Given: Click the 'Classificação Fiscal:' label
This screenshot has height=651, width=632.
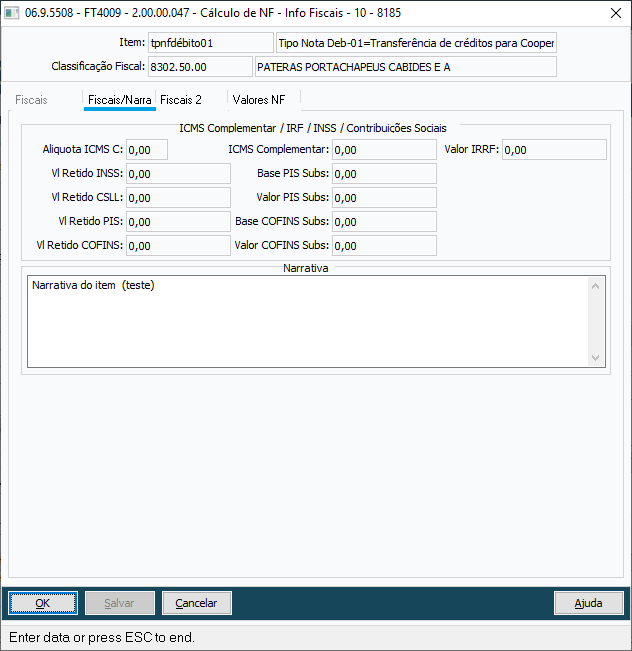Looking at the screenshot, I should point(98,66).
